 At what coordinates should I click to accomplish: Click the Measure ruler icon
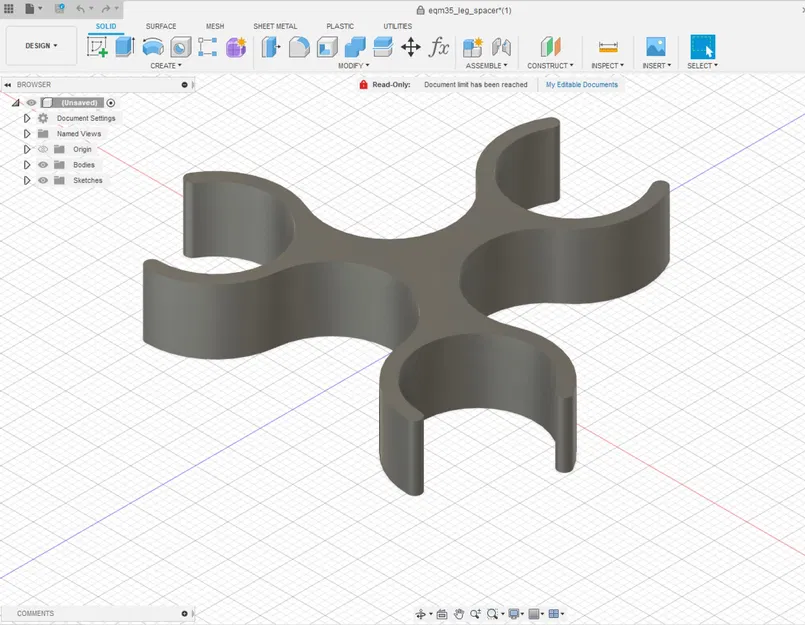click(x=607, y=46)
